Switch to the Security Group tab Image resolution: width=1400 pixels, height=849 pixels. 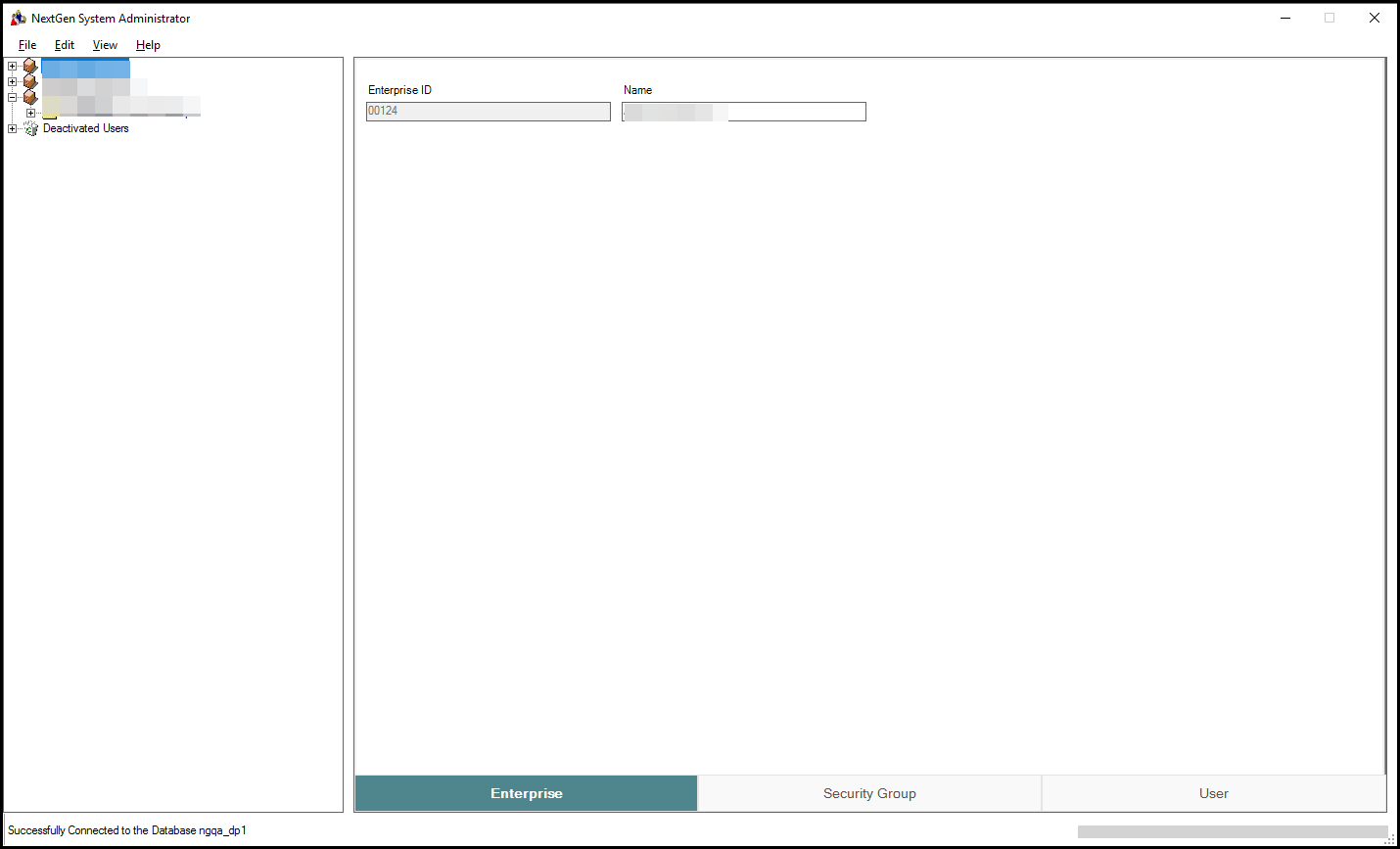pos(869,793)
